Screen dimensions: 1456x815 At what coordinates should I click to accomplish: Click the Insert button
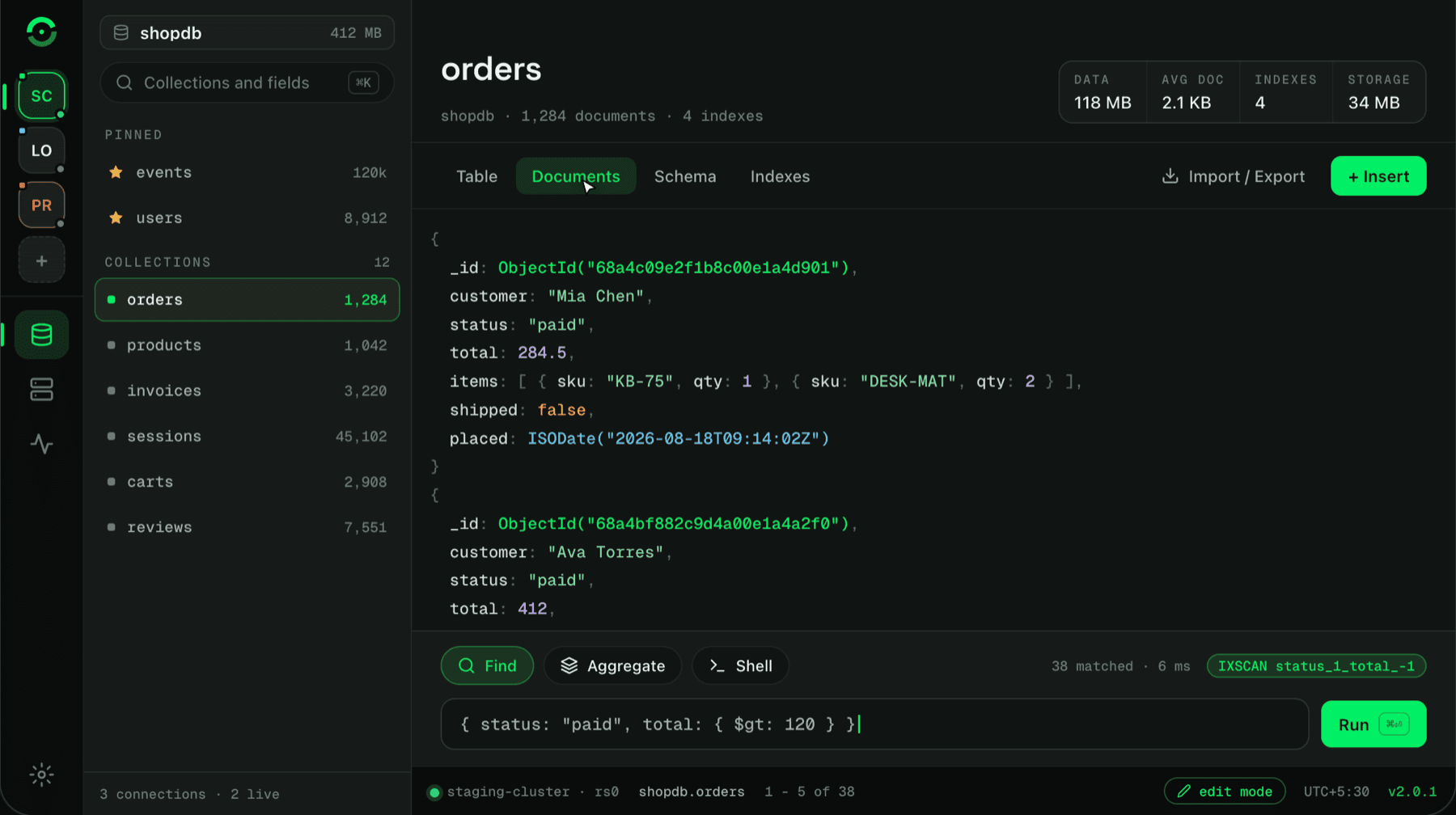[1378, 176]
